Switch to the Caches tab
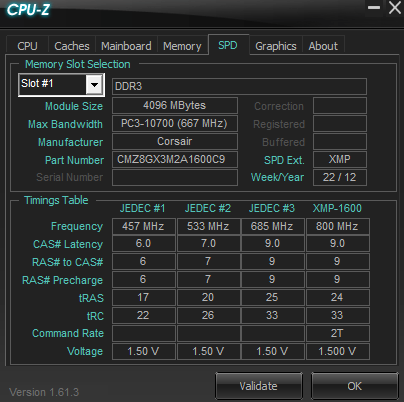The height and width of the screenshot is (402, 404). 72,46
